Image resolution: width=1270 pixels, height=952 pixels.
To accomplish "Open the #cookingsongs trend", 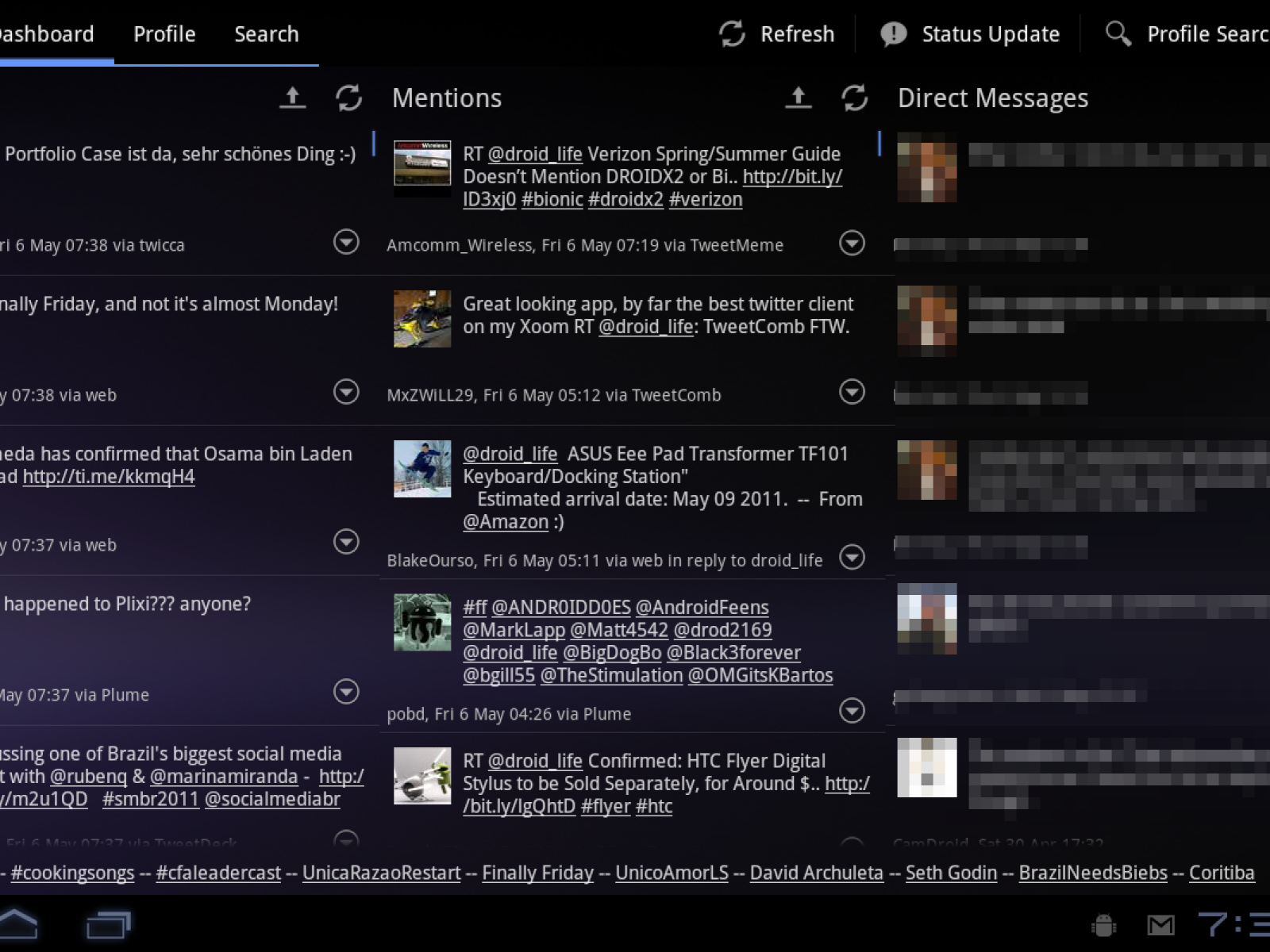I will tap(72, 873).
